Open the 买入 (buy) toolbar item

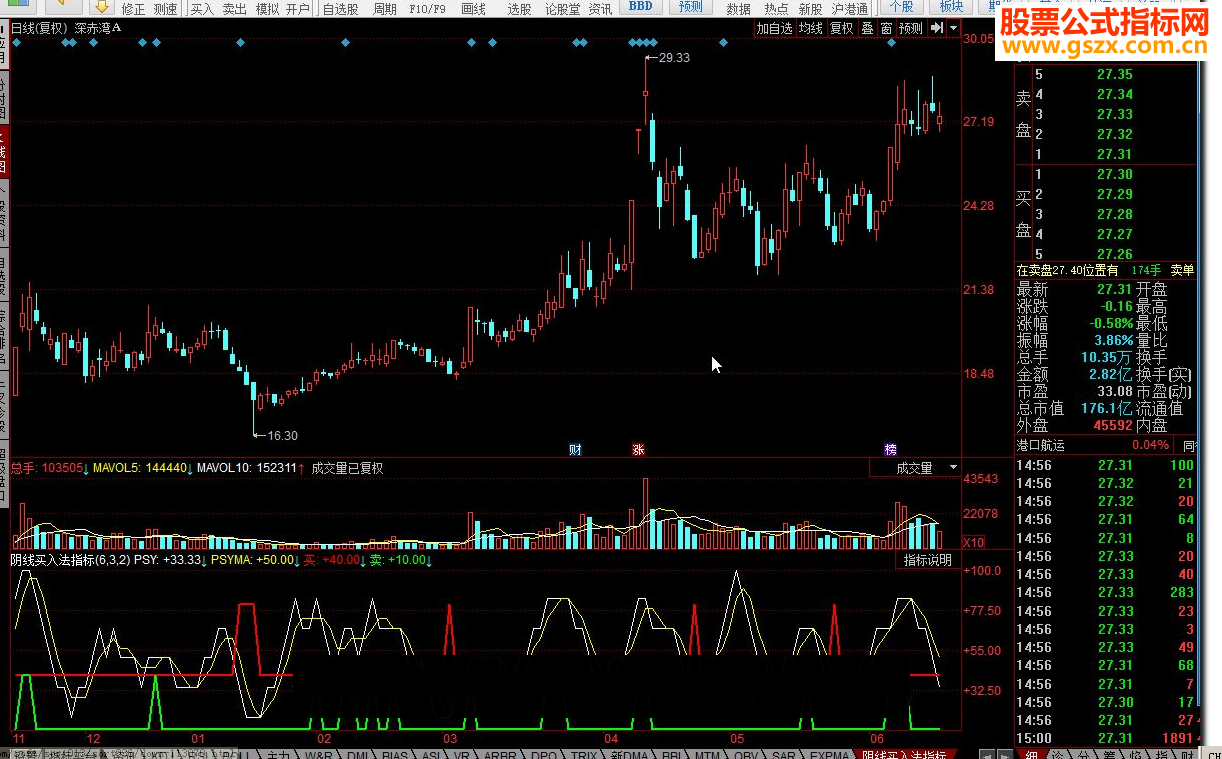point(202,9)
